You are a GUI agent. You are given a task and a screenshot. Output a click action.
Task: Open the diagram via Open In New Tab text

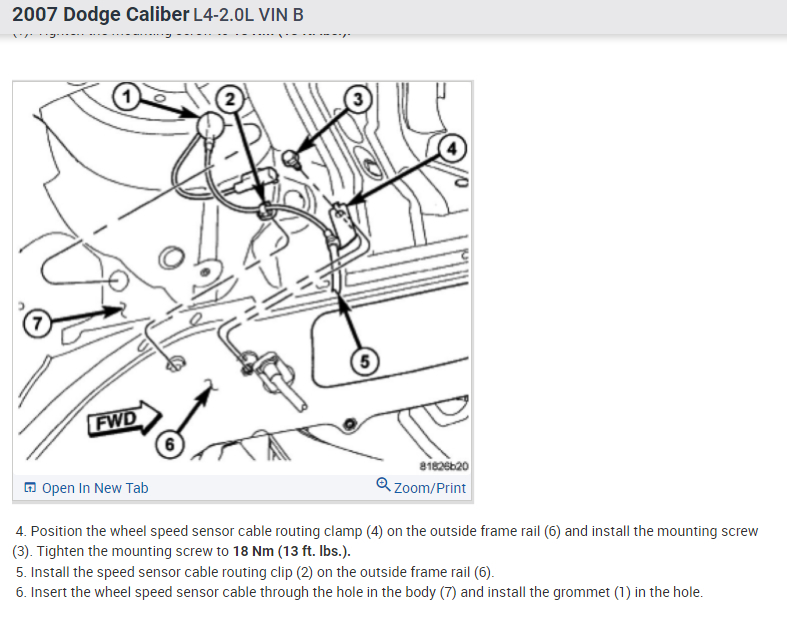(x=95, y=488)
